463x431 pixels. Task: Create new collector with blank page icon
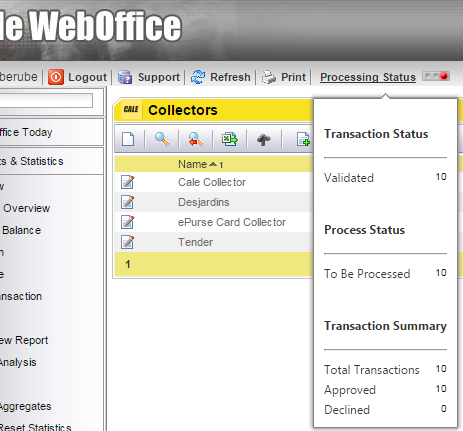128,139
